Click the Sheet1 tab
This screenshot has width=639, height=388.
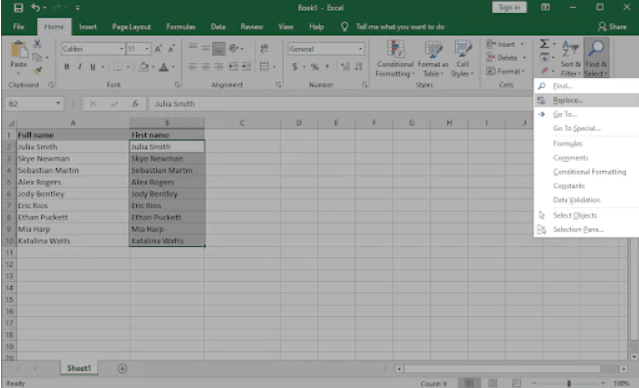click(x=79, y=368)
